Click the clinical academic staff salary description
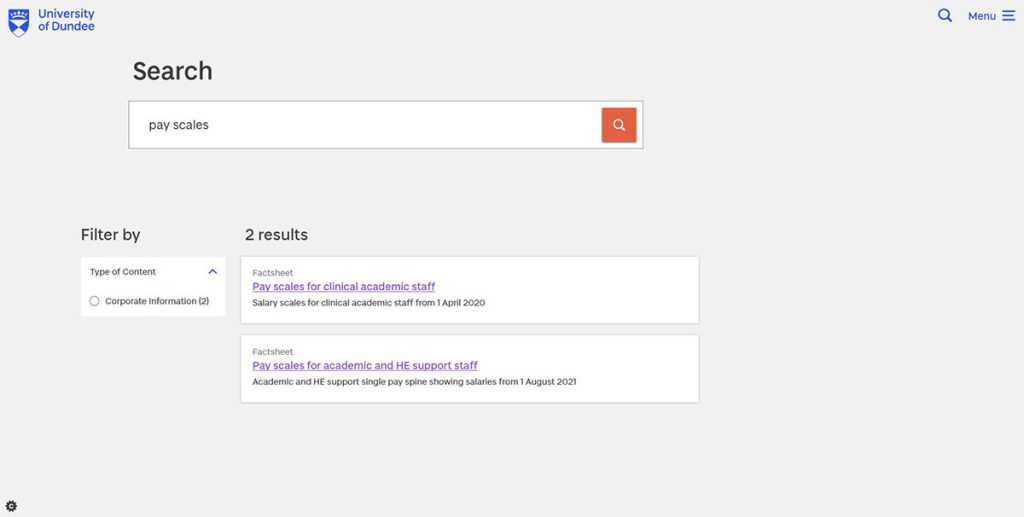This screenshot has width=1024, height=517. click(x=368, y=303)
